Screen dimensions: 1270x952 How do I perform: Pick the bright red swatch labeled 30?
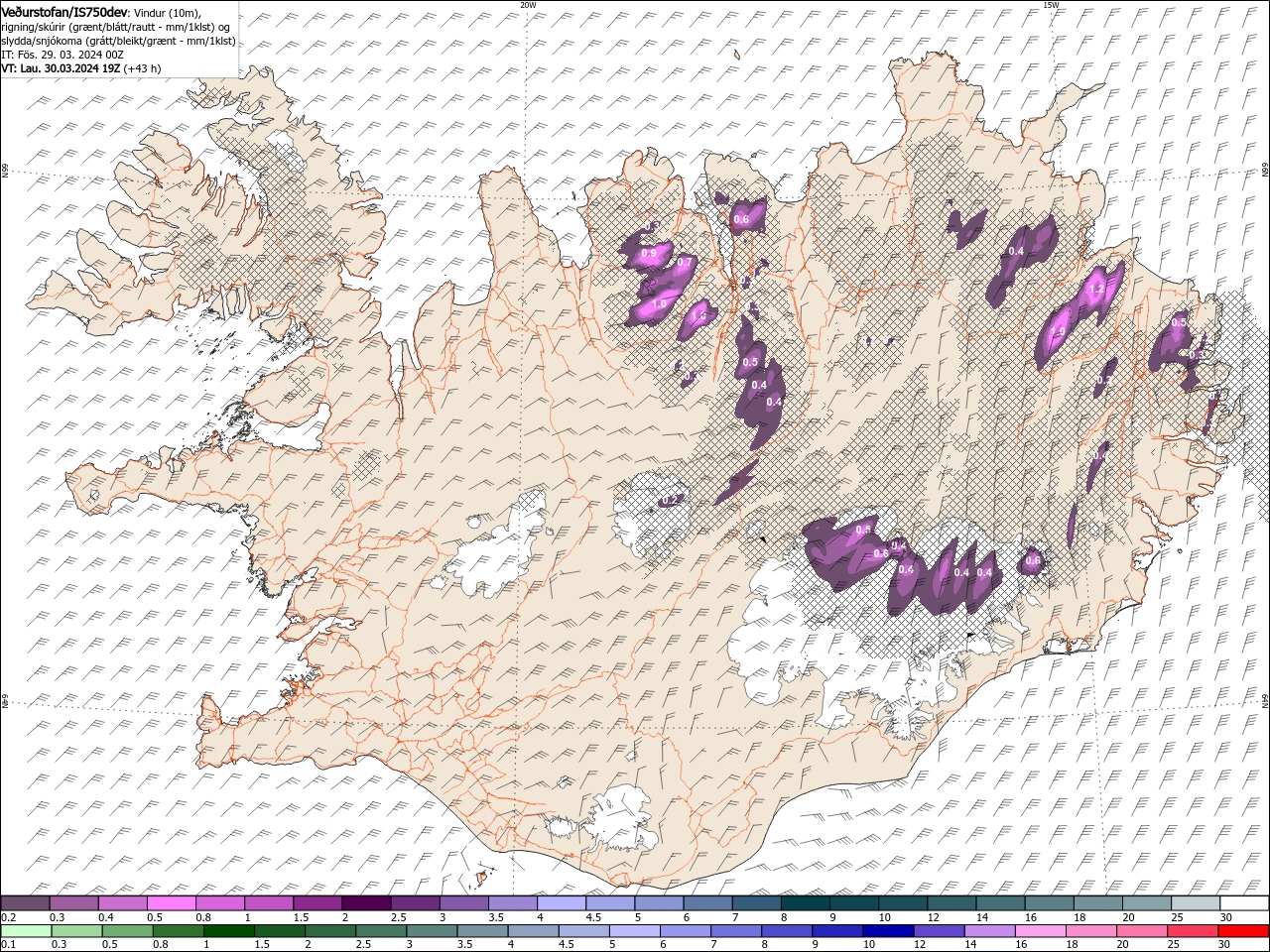(1243, 931)
